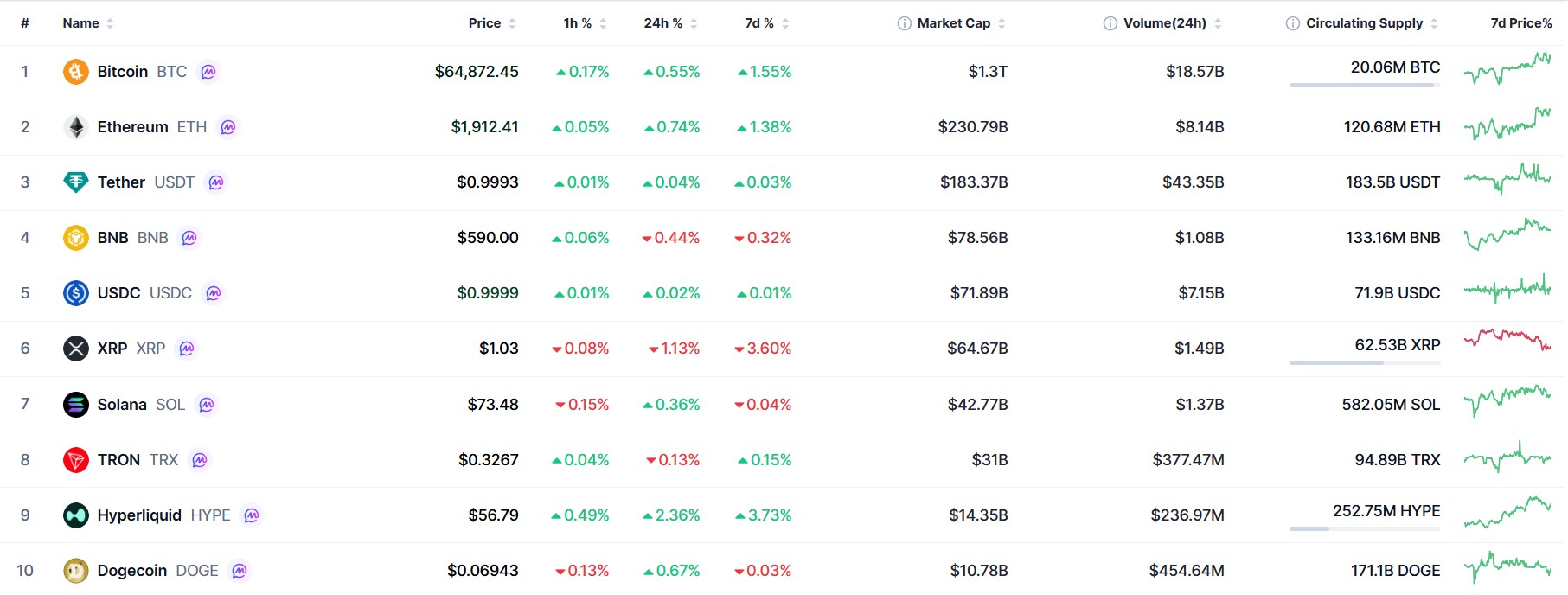Viewport: 1568px width, 595px height.
Task: Click the Ethereum price $1,912.41
Action: click(x=484, y=127)
